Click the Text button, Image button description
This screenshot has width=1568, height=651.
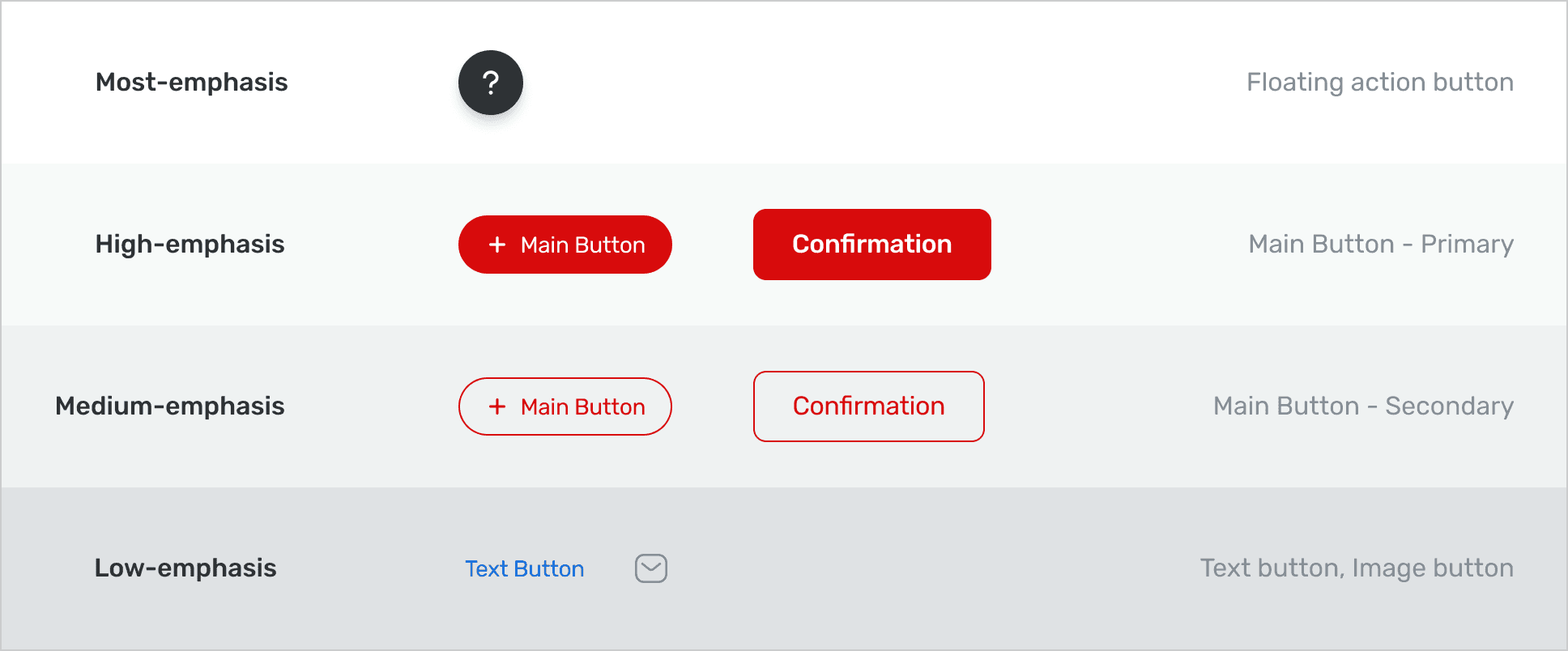point(1357,568)
